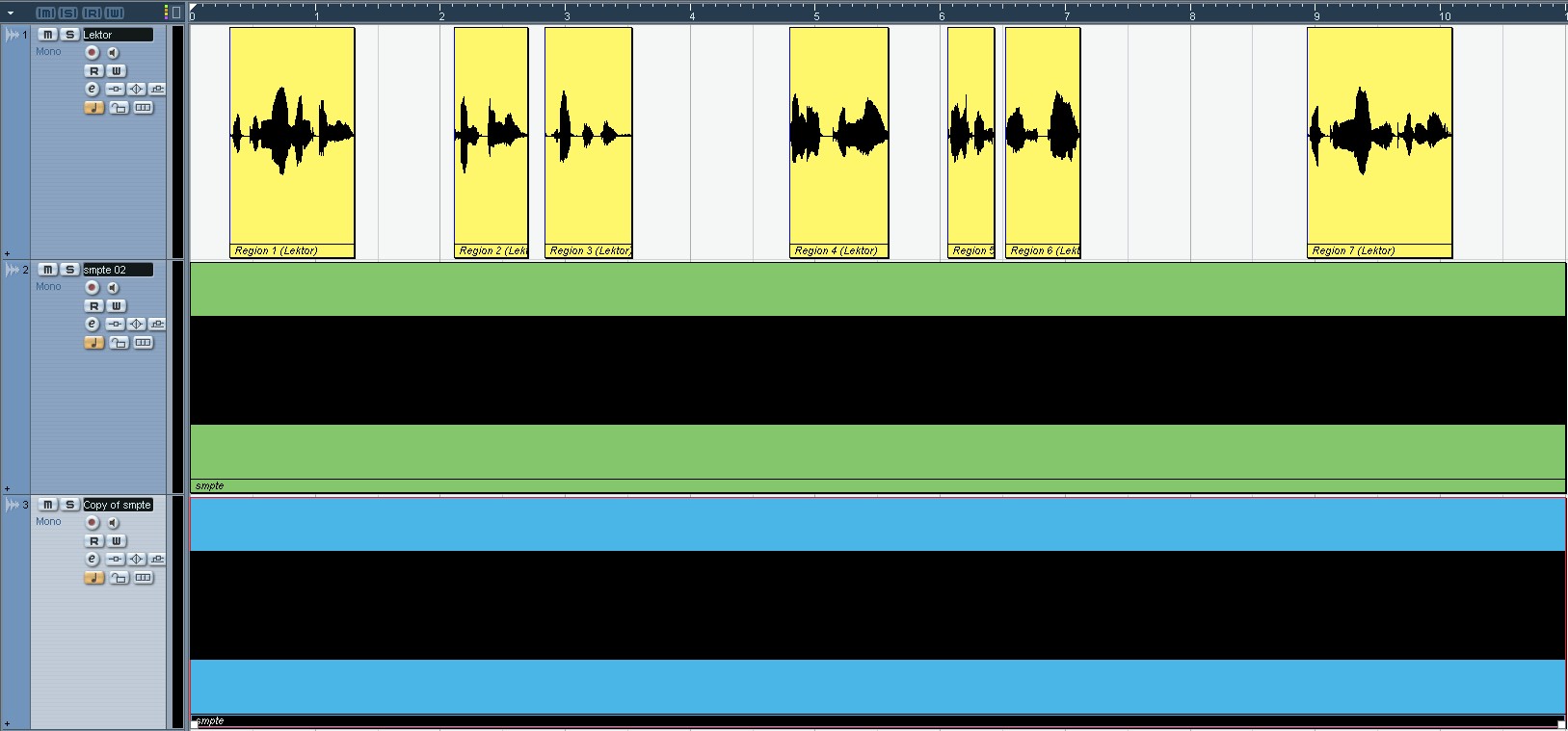Open track color selector in track list header
This screenshot has height=731, width=1568.
[166, 13]
